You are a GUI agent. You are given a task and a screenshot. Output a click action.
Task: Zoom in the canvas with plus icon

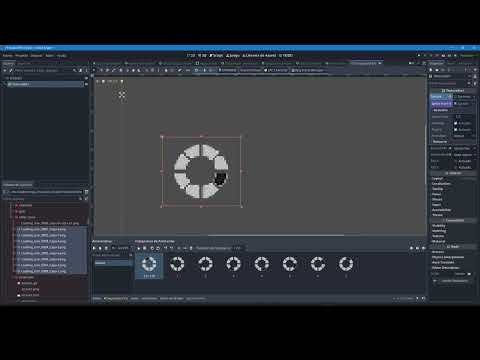click(122, 81)
